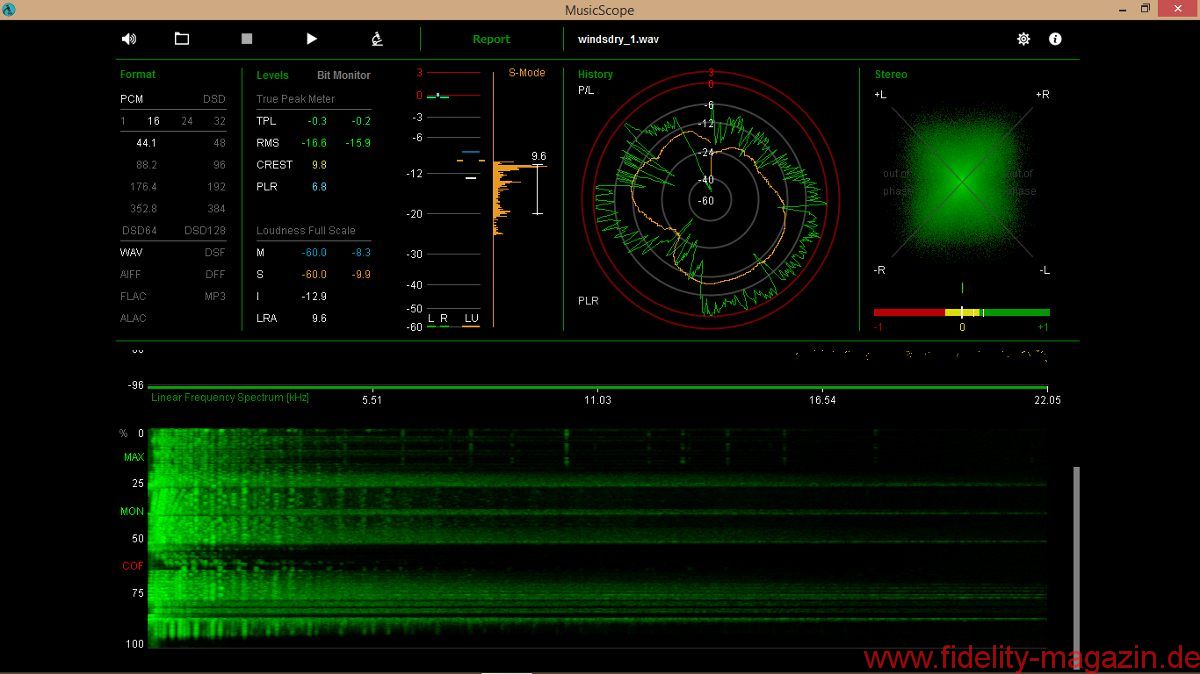1200x674 pixels.
Task: Stop playback with the square stop button
Action: (247, 39)
